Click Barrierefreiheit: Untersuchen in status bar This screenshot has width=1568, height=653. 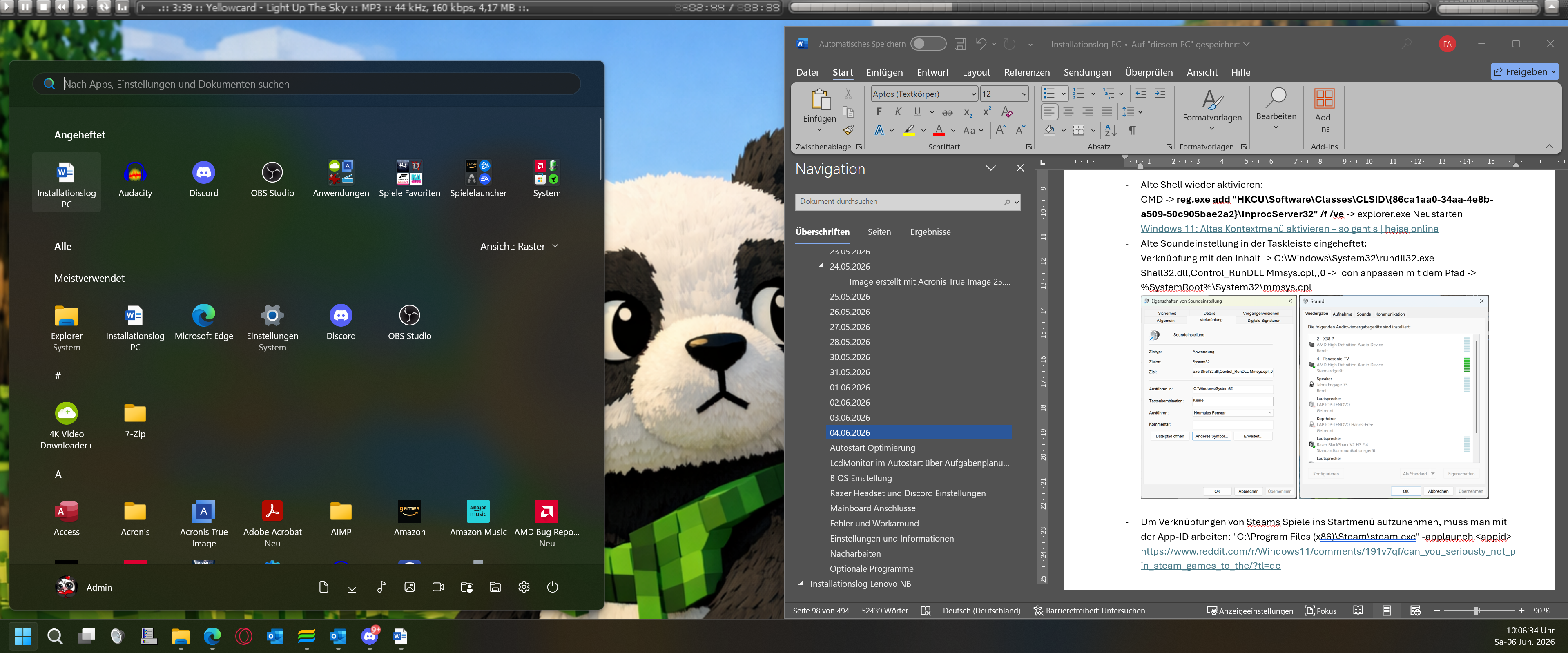click(x=1089, y=611)
